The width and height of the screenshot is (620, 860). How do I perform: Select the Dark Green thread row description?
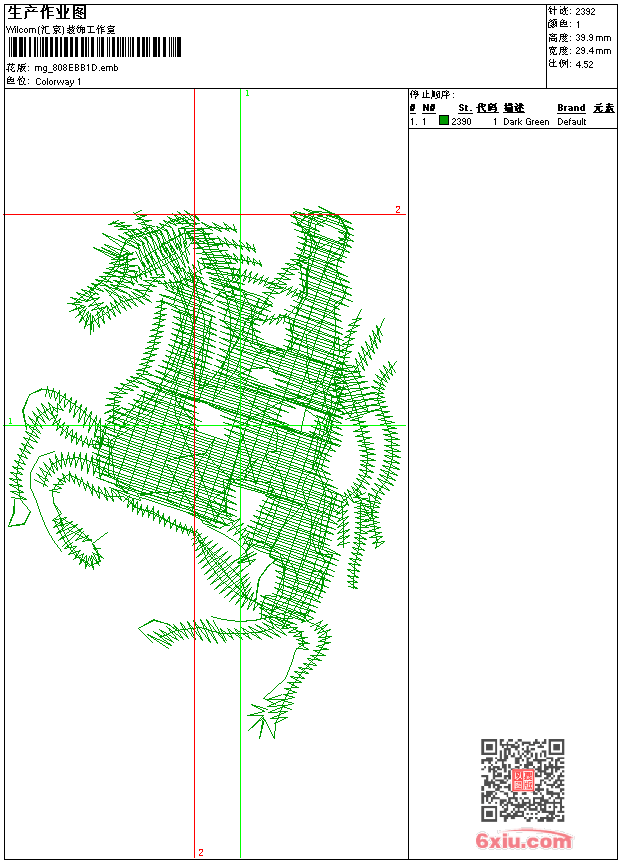point(526,122)
